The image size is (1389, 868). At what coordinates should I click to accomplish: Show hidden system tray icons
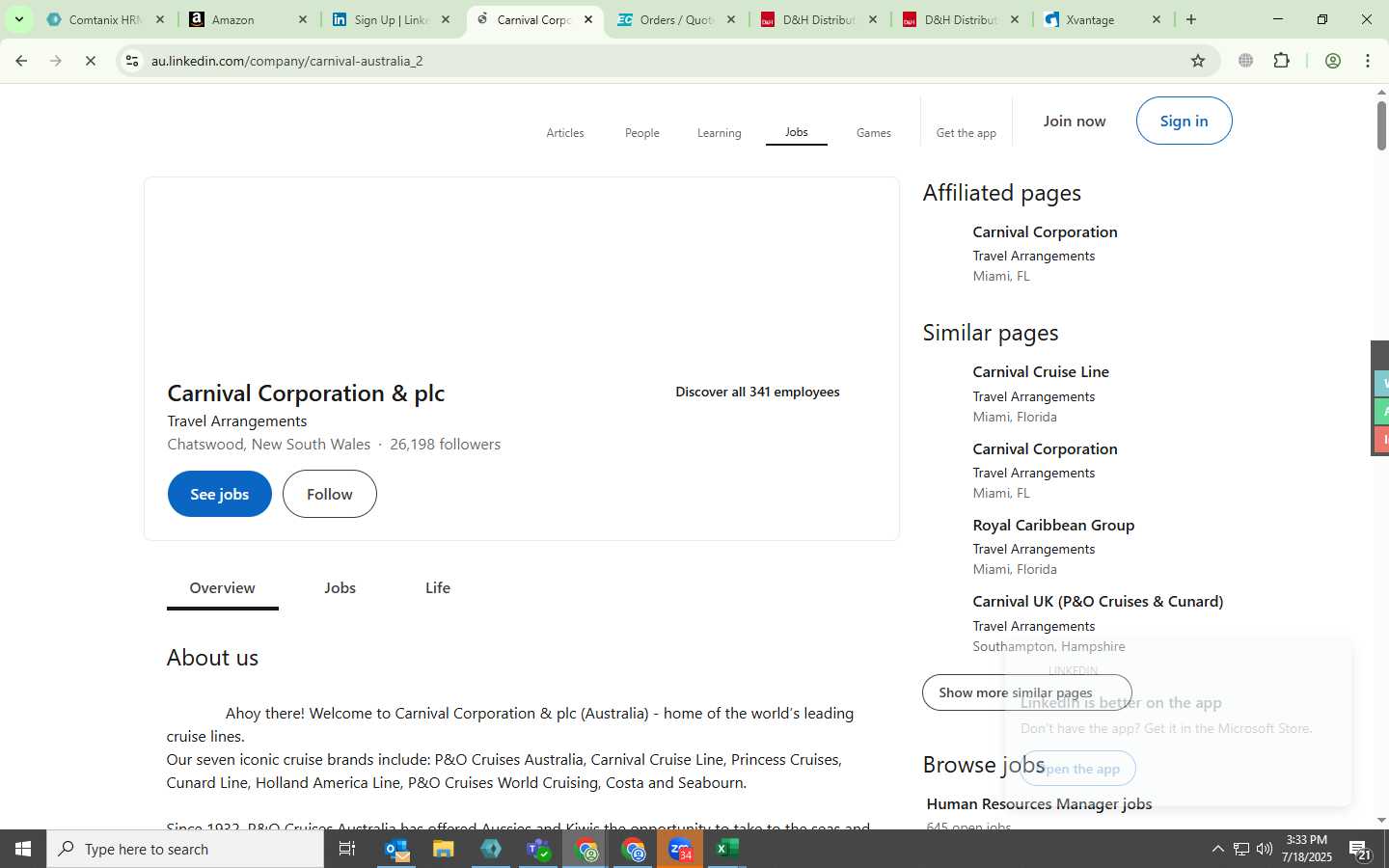point(1217,849)
